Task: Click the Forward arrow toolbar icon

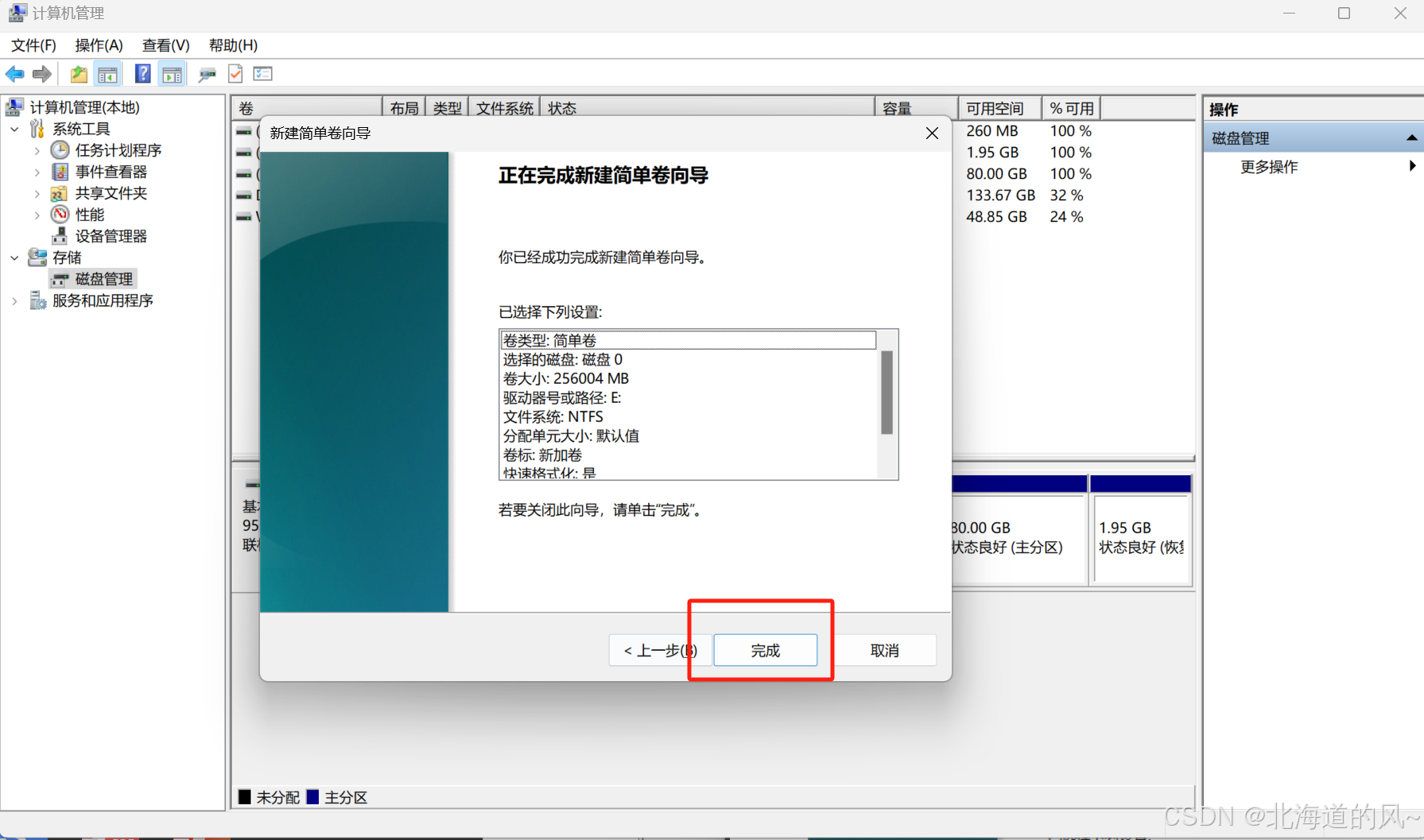Action: point(42,74)
